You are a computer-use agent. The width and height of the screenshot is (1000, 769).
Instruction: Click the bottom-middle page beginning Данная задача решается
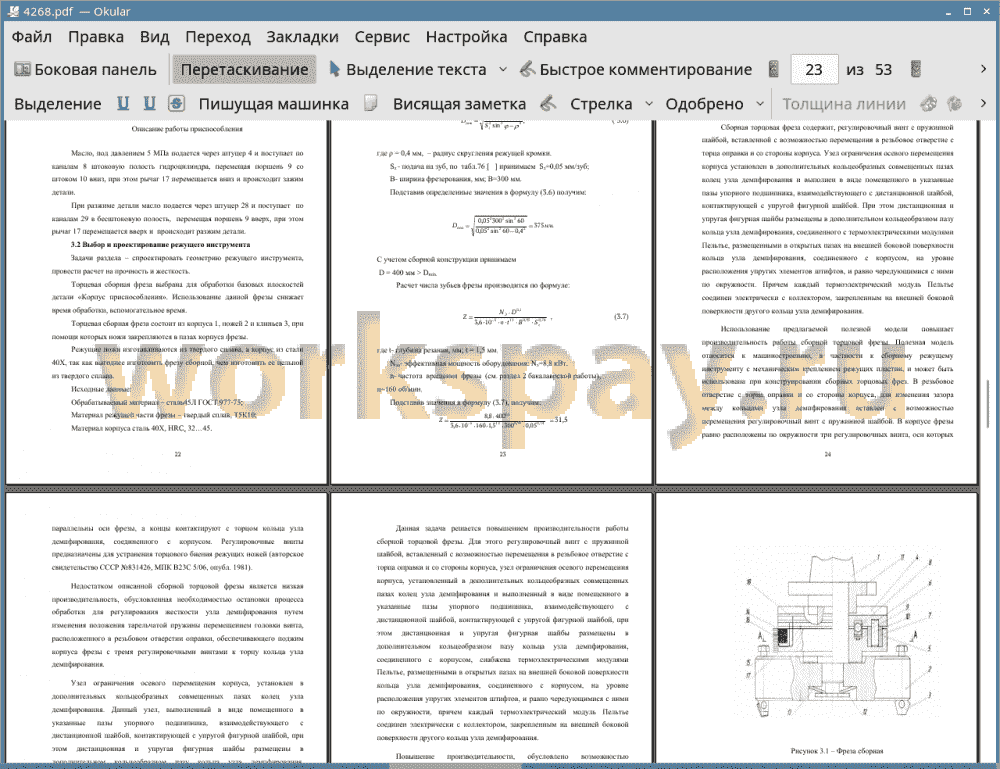point(491,628)
